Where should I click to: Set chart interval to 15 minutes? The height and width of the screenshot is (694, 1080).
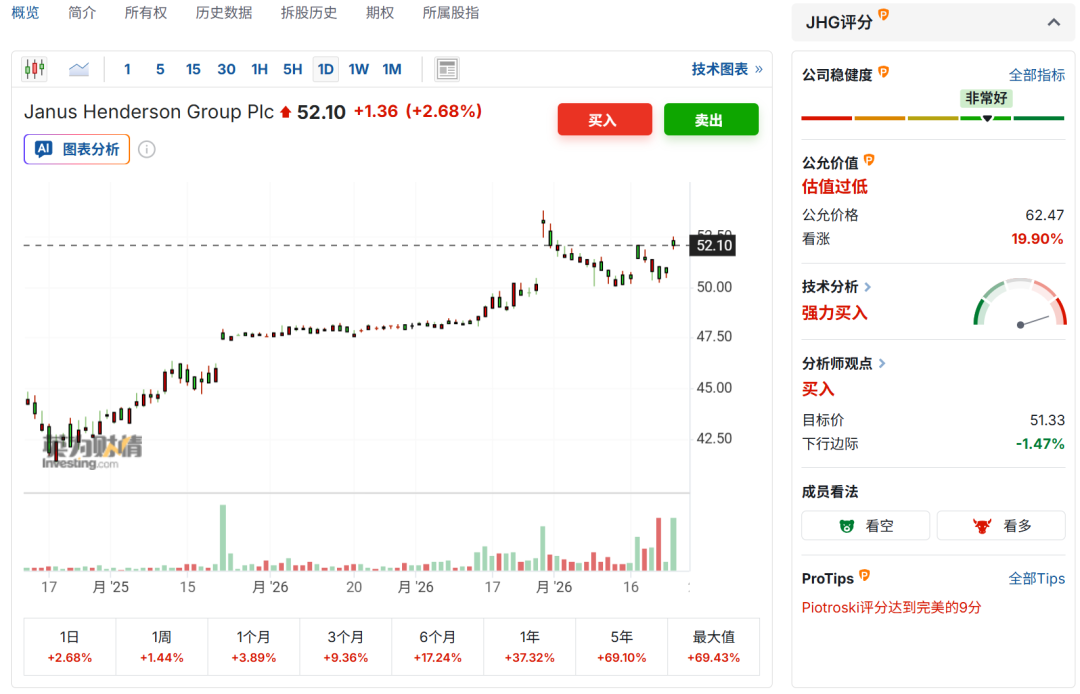[x=193, y=70]
